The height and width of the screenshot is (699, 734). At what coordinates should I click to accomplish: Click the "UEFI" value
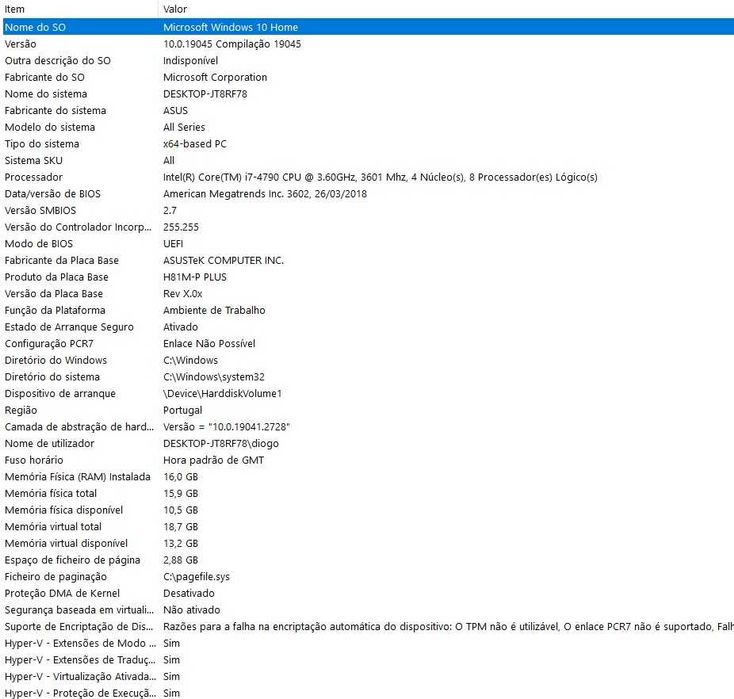coord(173,243)
